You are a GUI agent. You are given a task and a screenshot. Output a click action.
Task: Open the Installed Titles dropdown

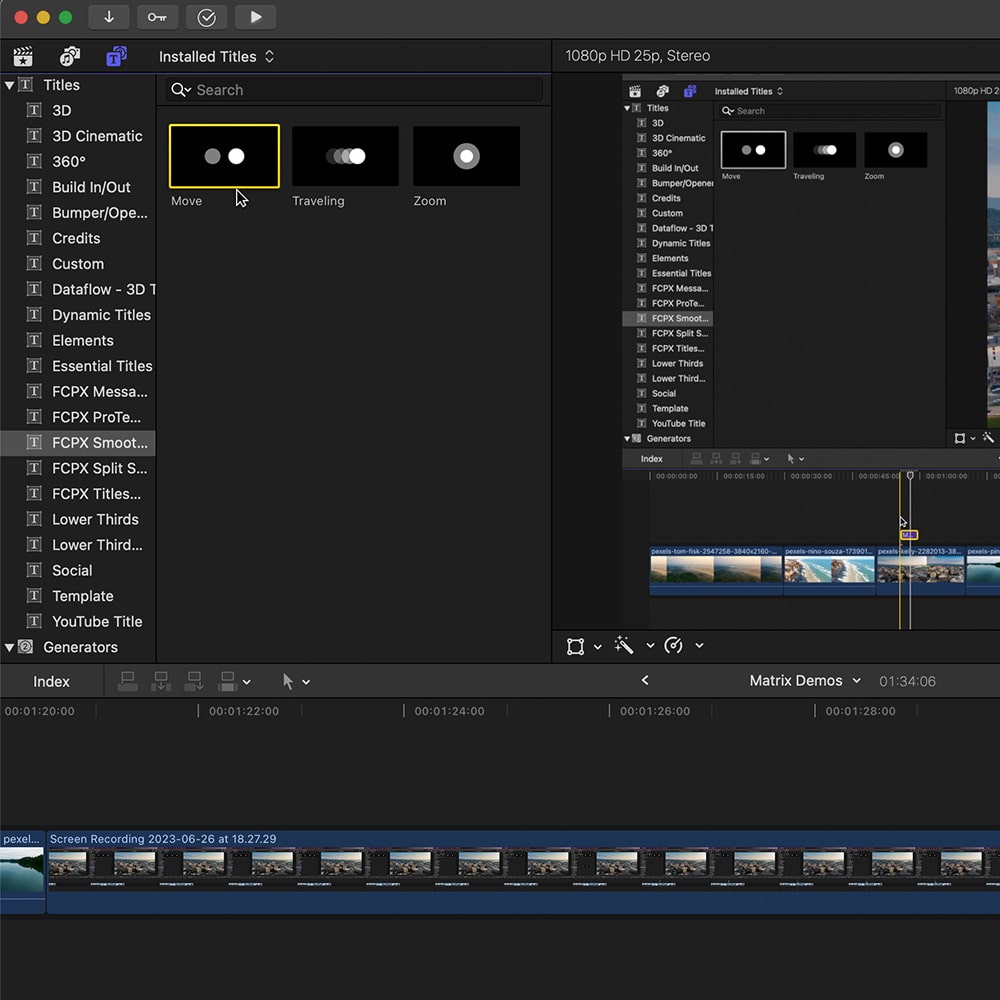pyautogui.click(x=216, y=57)
